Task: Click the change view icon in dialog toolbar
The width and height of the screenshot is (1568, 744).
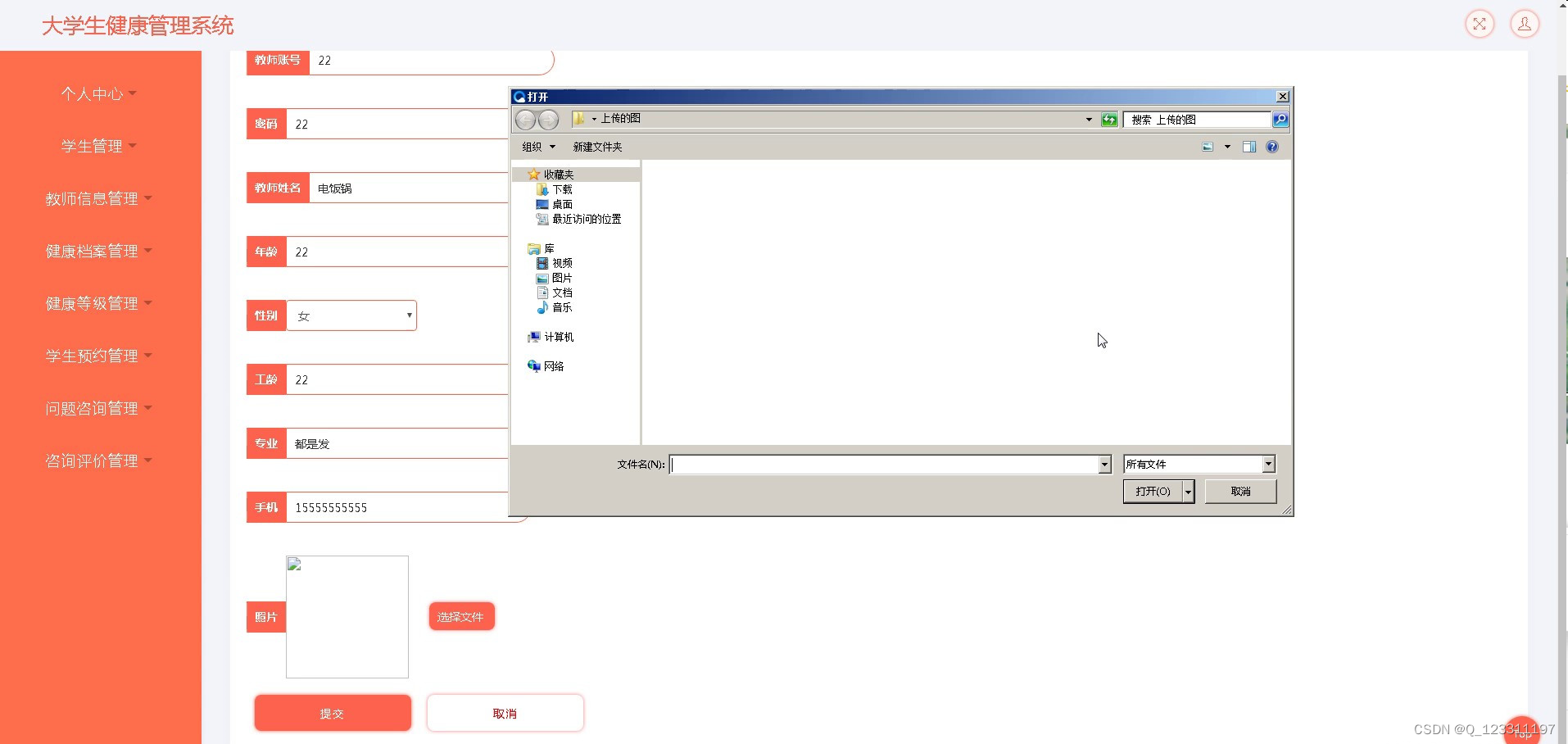Action: tap(1208, 147)
